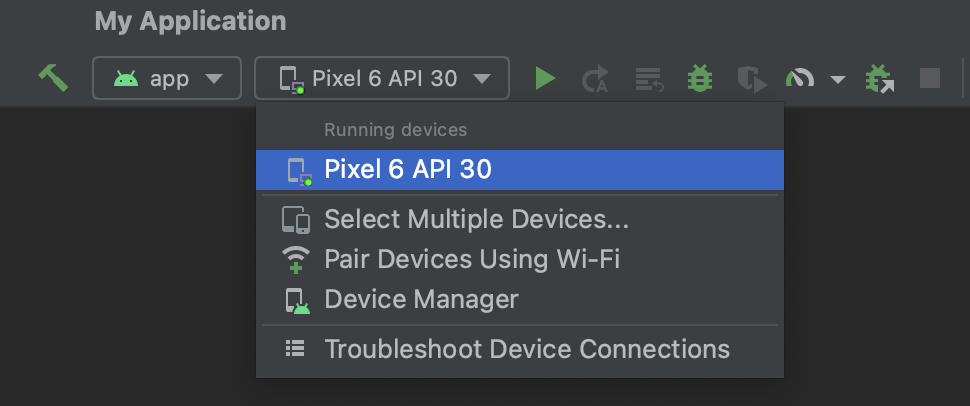Image resolution: width=970 pixels, height=406 pixels.
Task: Click the Wi-Fi pairing icon
Action: [x=295, y=259]
